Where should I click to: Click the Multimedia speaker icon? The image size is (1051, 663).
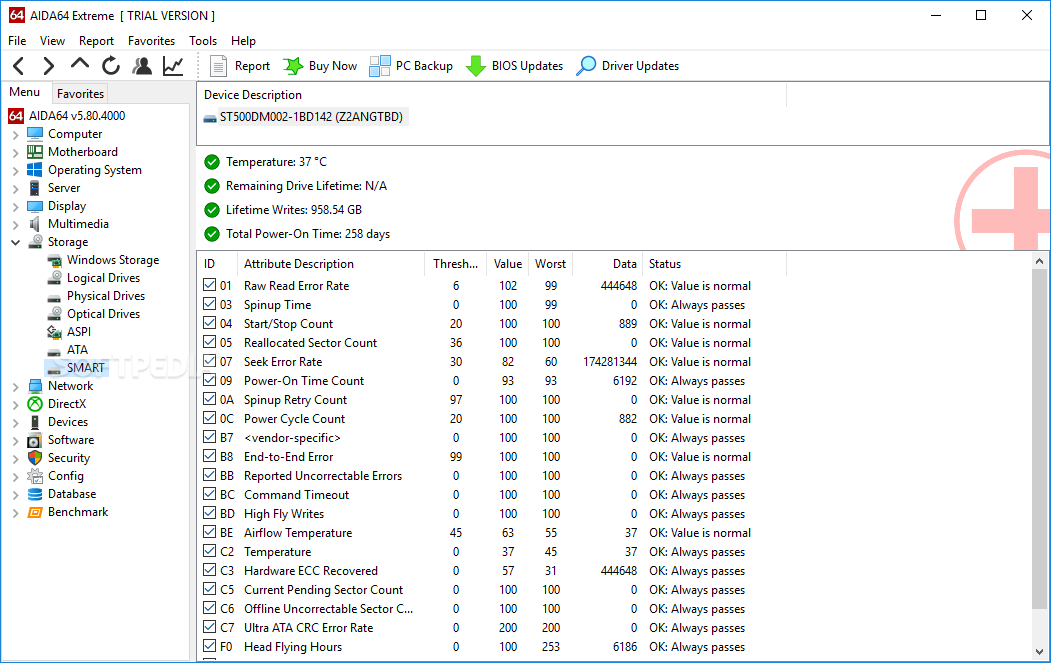click(x=35, y=224)
